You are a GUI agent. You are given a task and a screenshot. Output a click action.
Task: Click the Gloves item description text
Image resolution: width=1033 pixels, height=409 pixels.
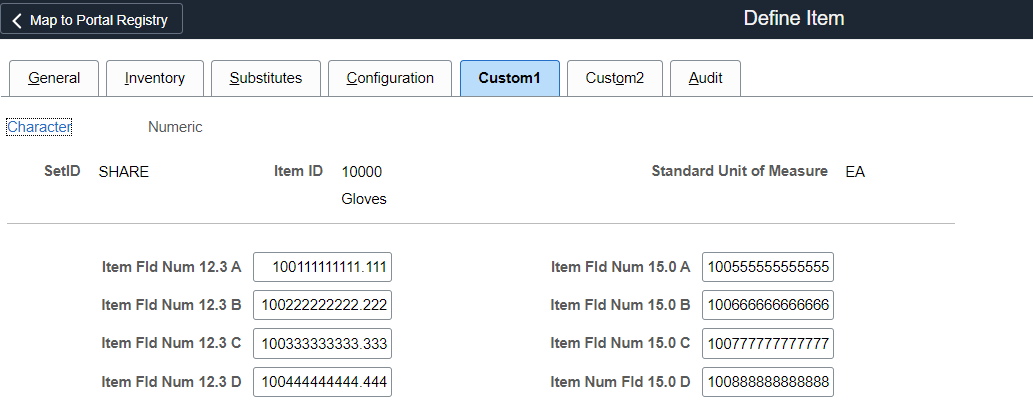click(x=364, y=199)
